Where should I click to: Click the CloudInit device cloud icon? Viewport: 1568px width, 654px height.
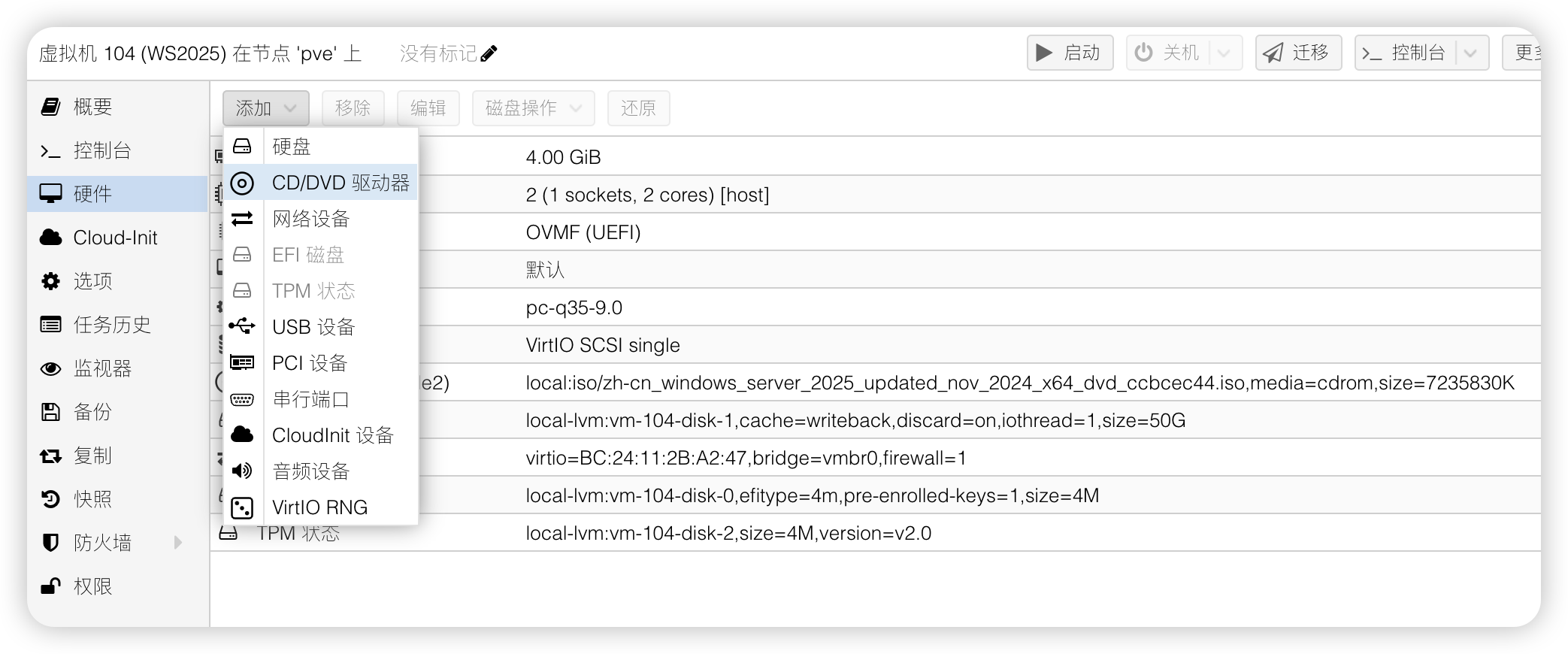(x=242, y=434)
